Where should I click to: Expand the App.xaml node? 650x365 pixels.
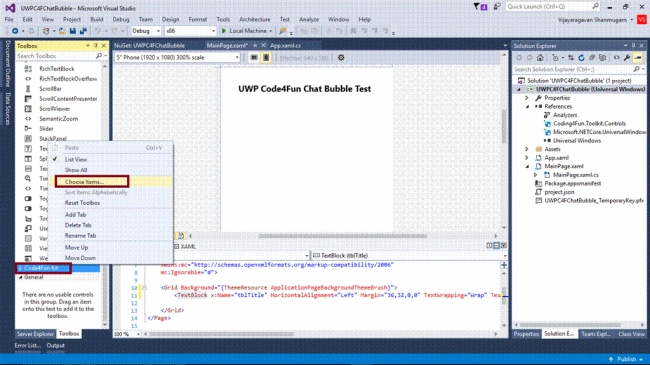tap(527, 158)
